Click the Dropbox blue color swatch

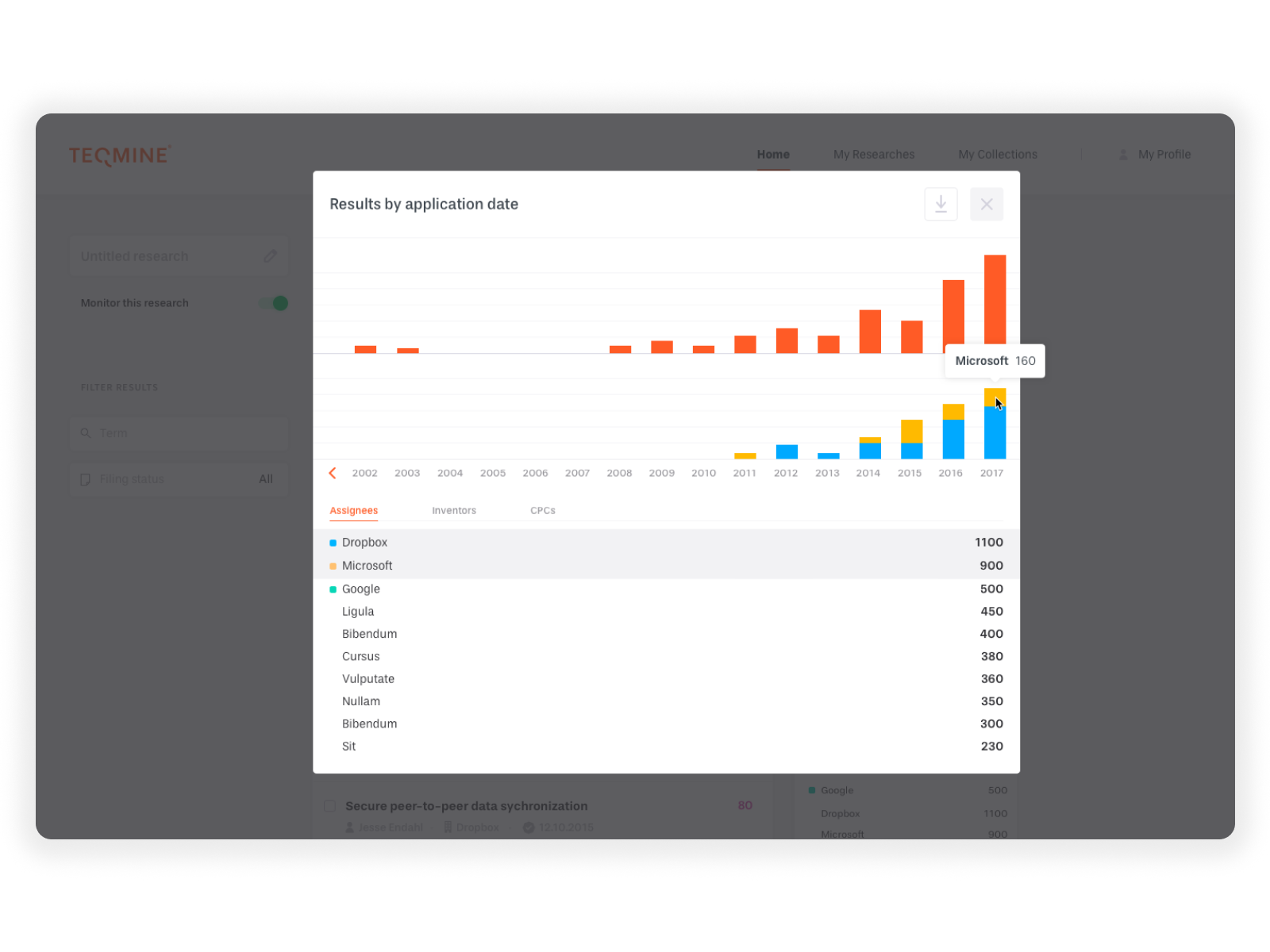click(333, 543)
